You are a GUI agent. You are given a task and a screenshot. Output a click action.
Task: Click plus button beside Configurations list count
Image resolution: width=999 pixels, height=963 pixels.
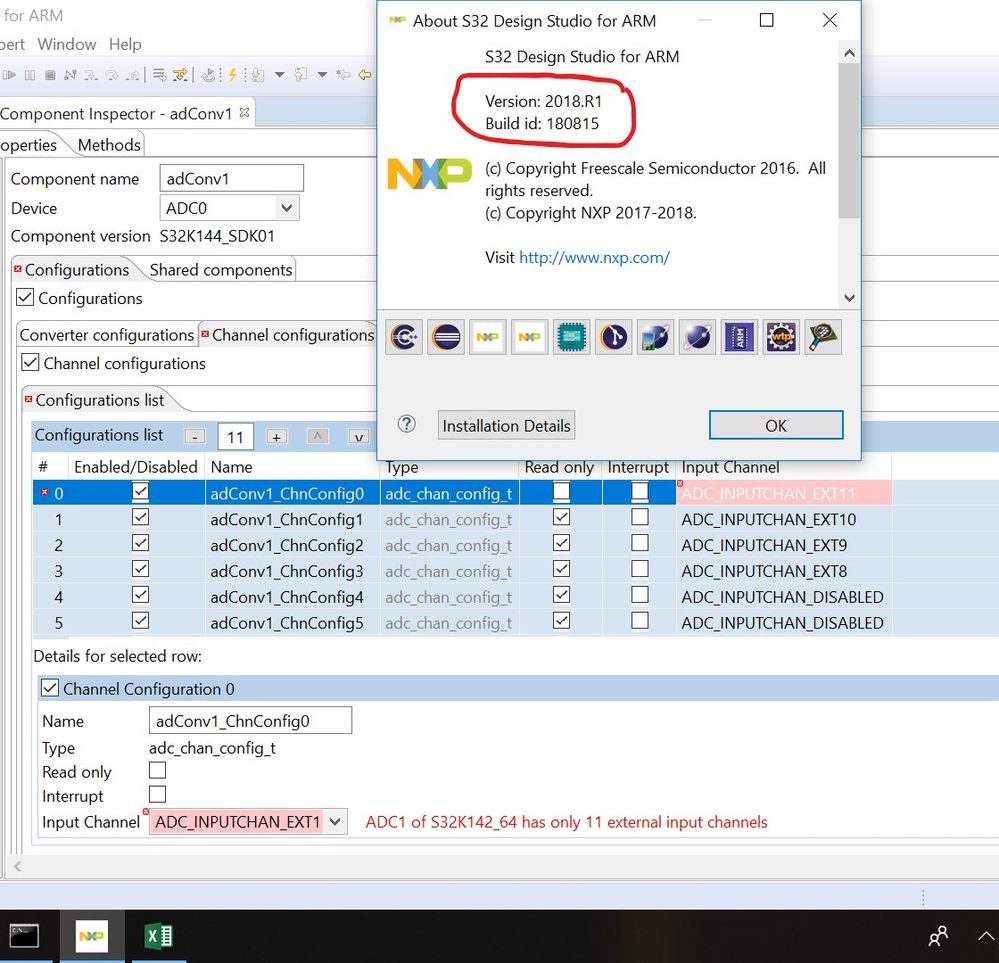pyautogui.click(x=277, y=437)
